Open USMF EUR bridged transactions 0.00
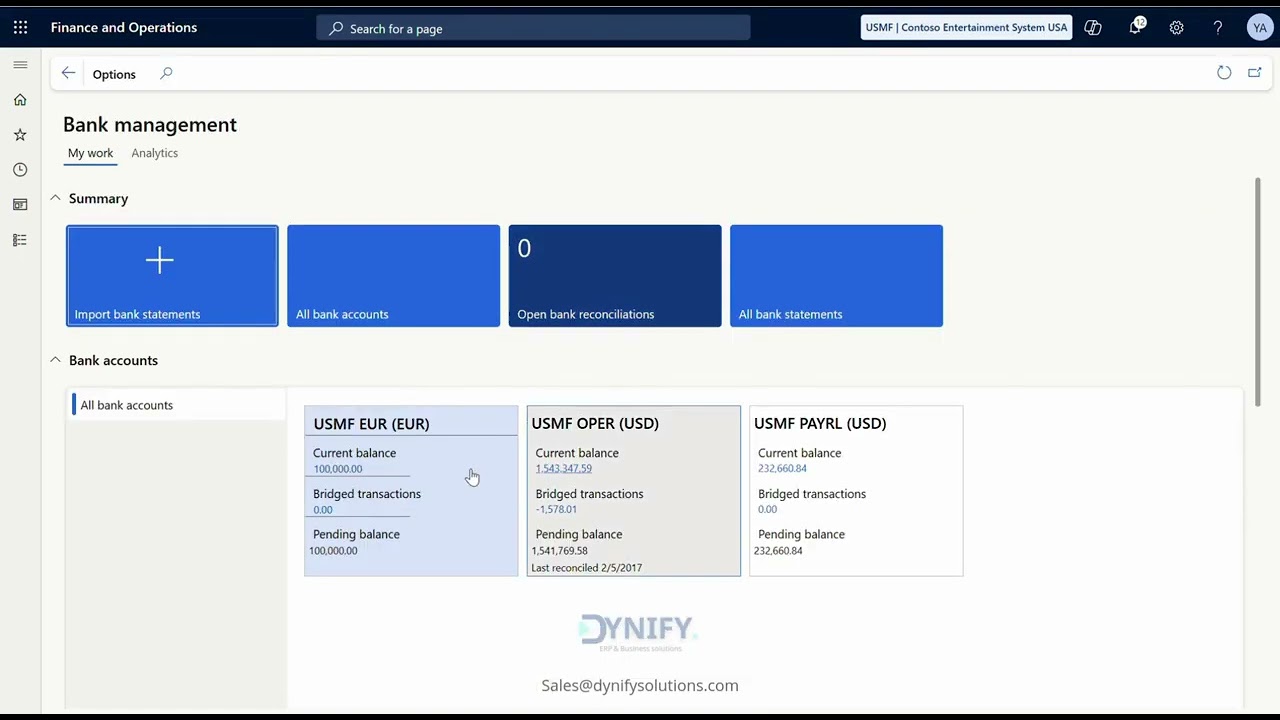1280x720 pixels. (323, 510)
